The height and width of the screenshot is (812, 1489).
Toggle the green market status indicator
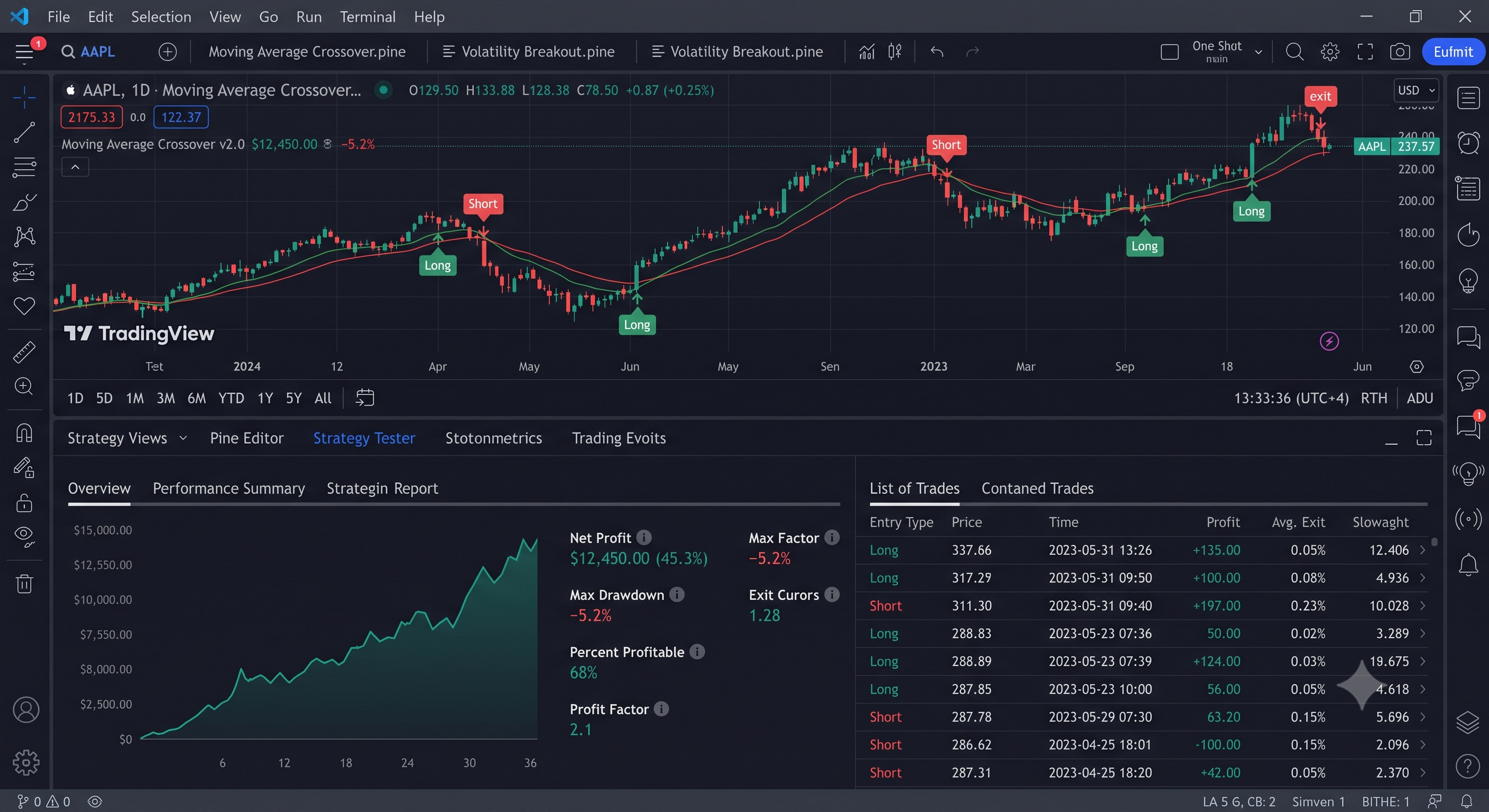coord(383,90)
